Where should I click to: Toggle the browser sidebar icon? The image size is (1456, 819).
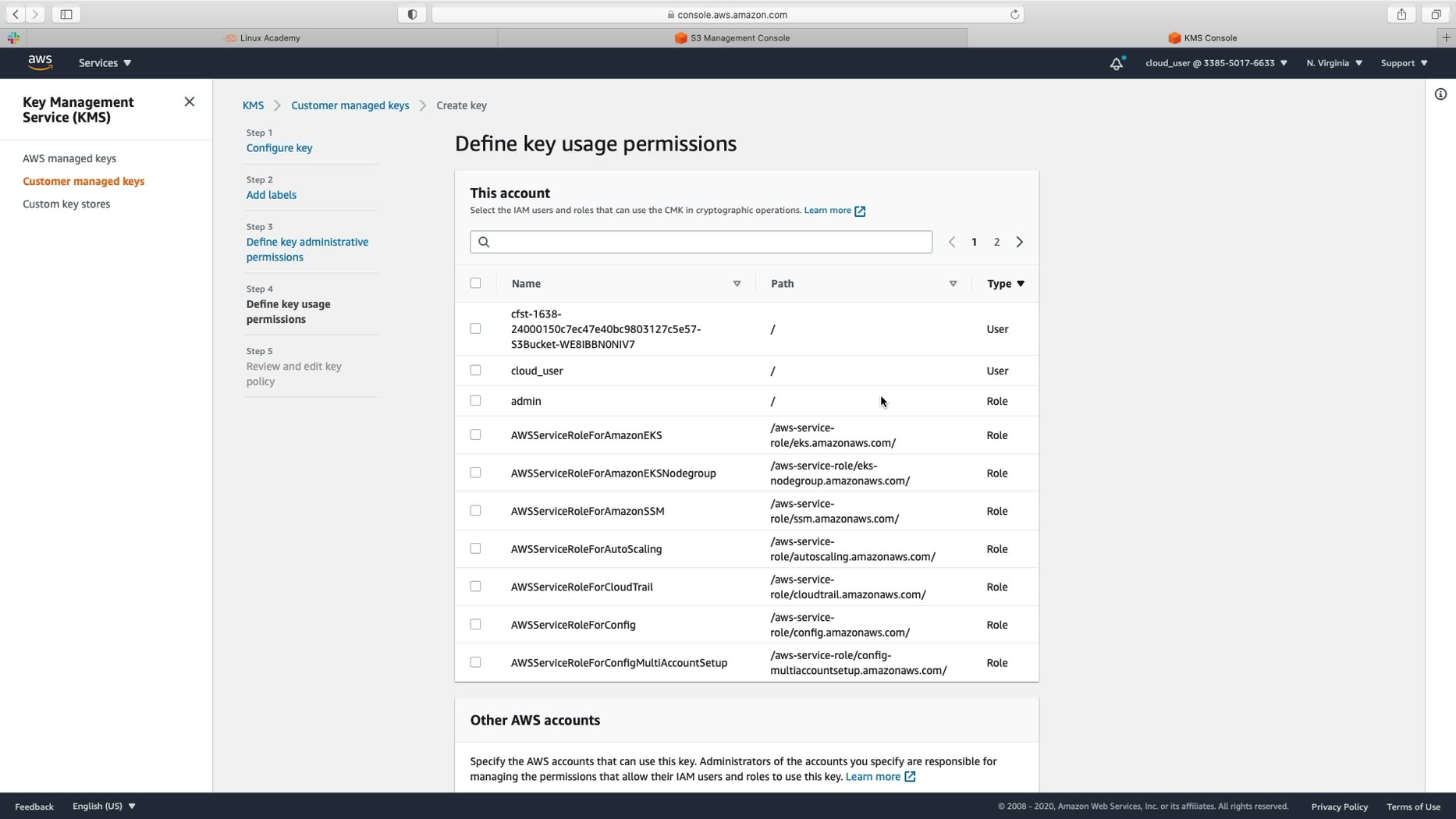click(x=66, y=14)
